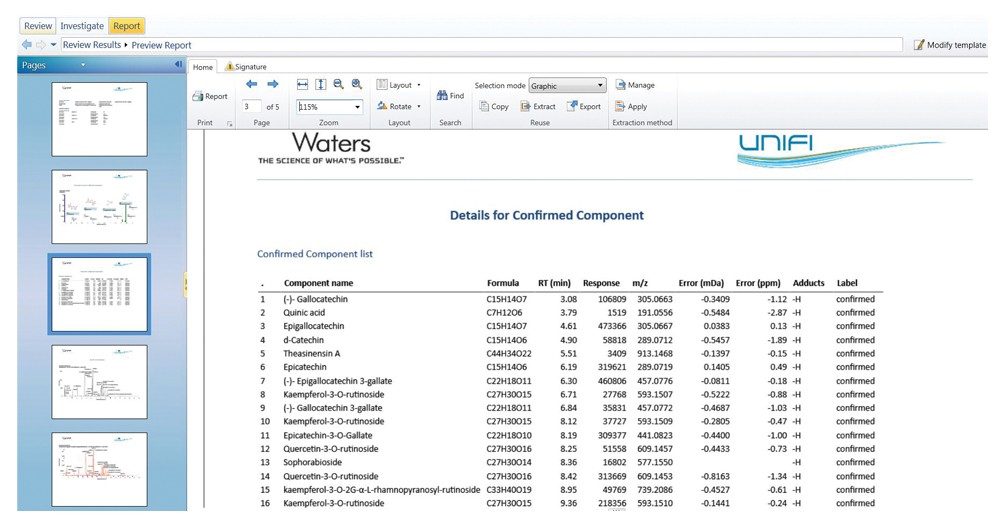The height and width of the screenshot is (530, 1000).
Task: Switch to the Home ribbon tab
Action: (203, 67)
